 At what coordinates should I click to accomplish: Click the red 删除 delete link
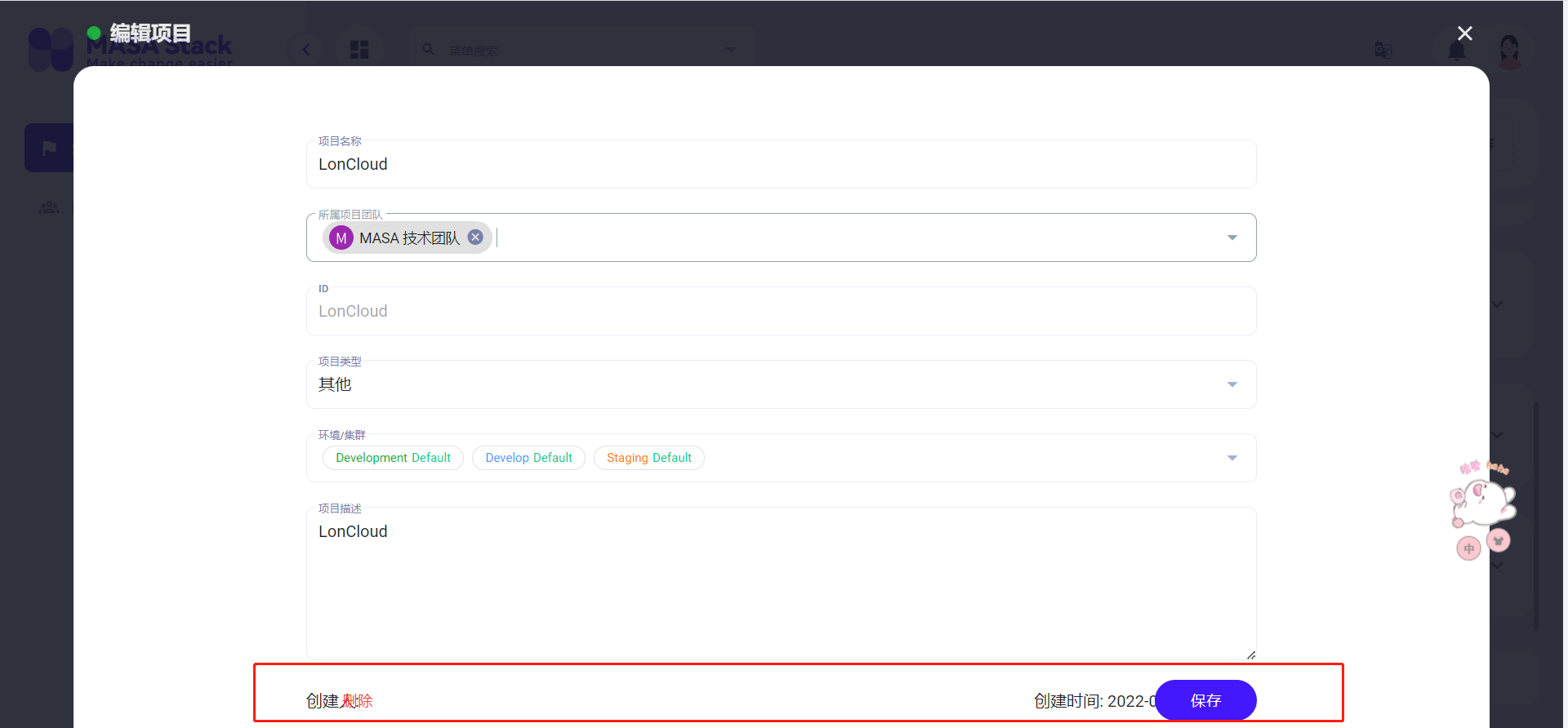357,701
